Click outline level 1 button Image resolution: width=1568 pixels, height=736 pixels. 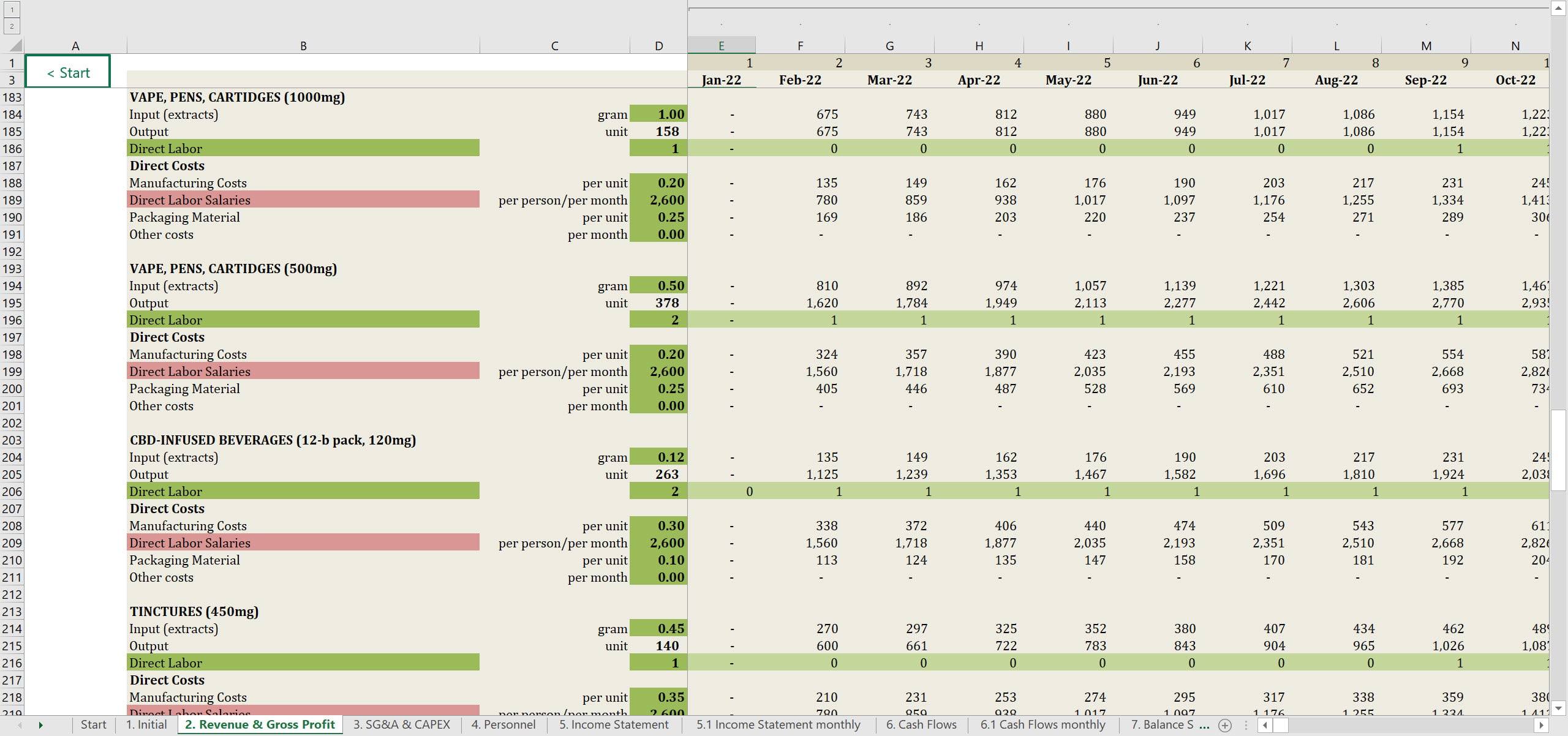pyautogui.click(x=12, y=10)
